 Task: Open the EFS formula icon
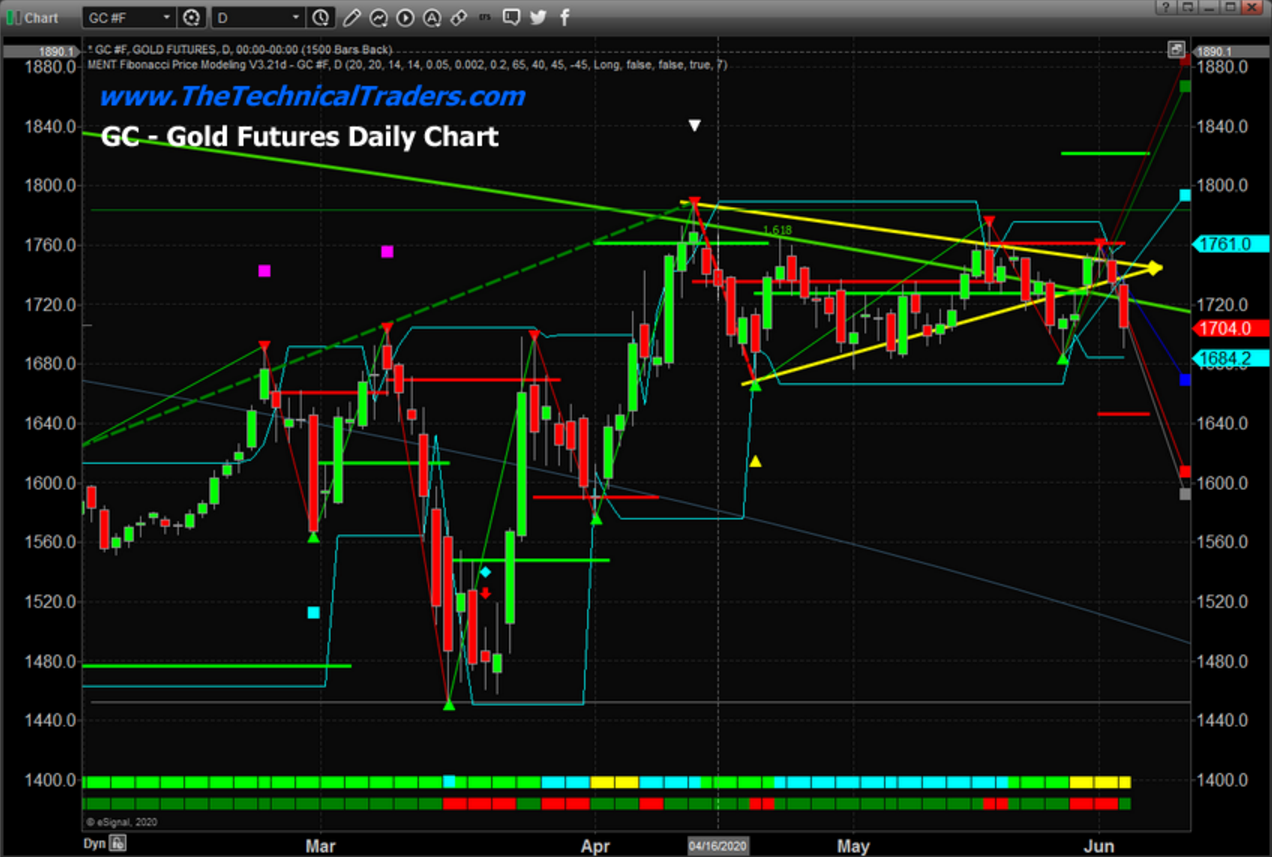click(485, 17)
